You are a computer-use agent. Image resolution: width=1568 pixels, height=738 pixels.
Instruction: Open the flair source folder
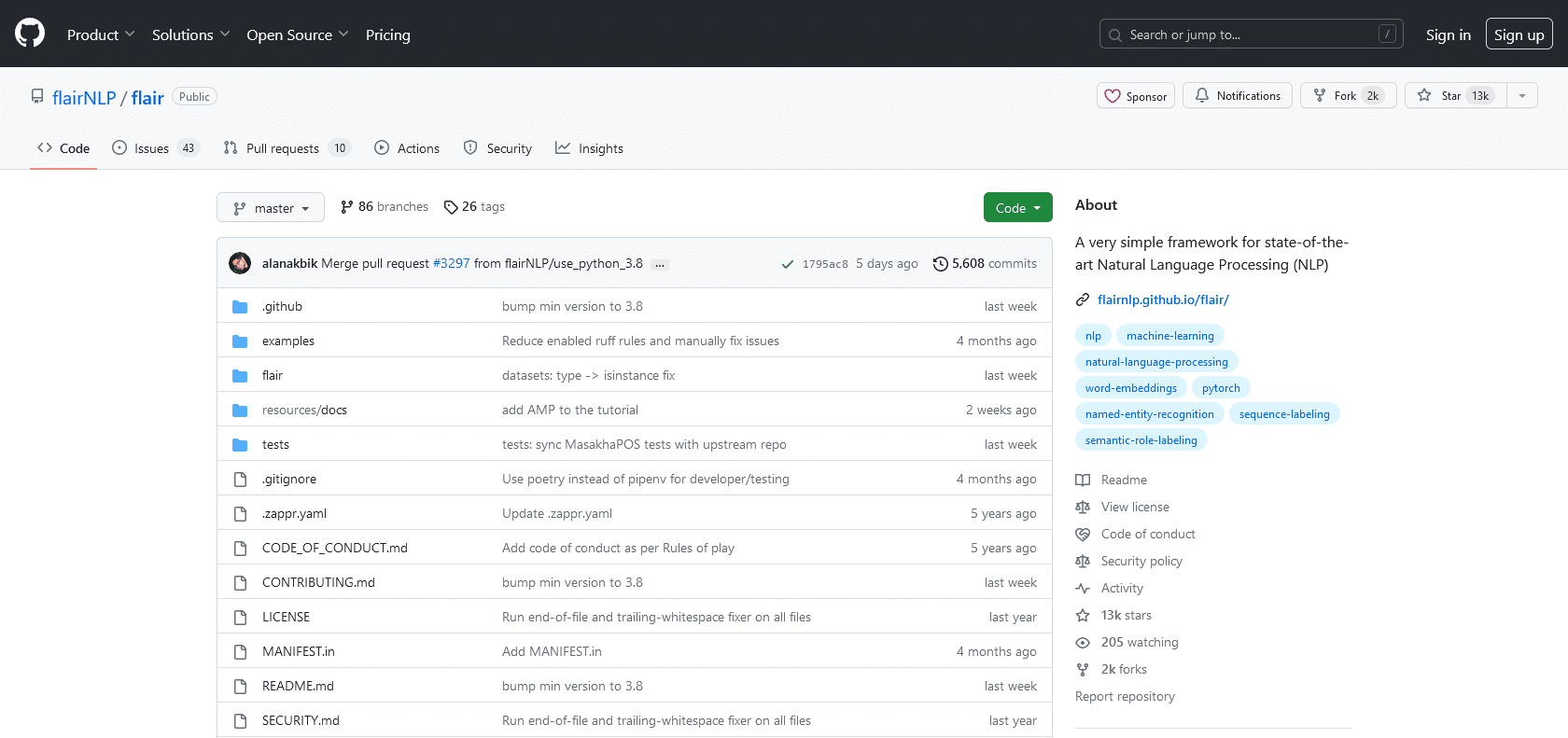coord(273,375)
